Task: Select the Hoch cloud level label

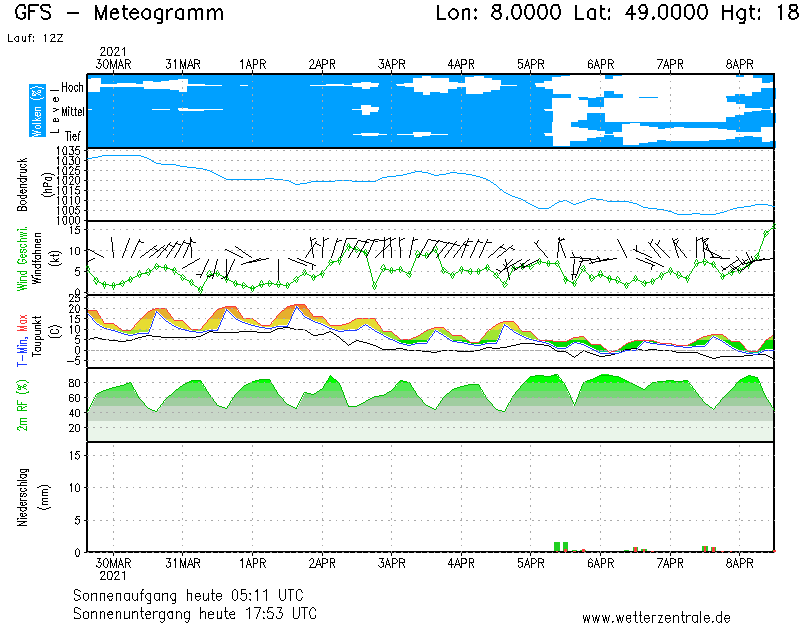Action: click(72, 88)
